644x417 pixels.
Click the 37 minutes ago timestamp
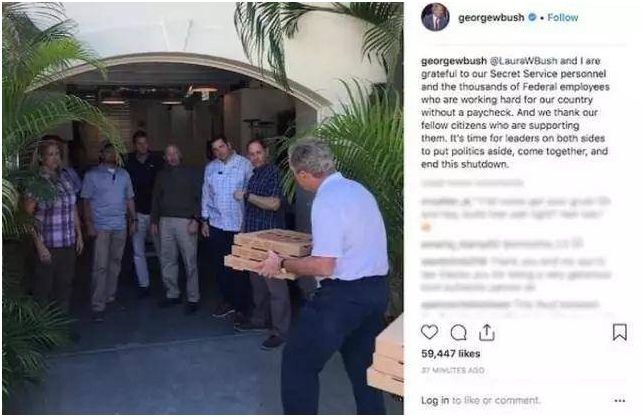pyautogui.click(x=453, y=370)
